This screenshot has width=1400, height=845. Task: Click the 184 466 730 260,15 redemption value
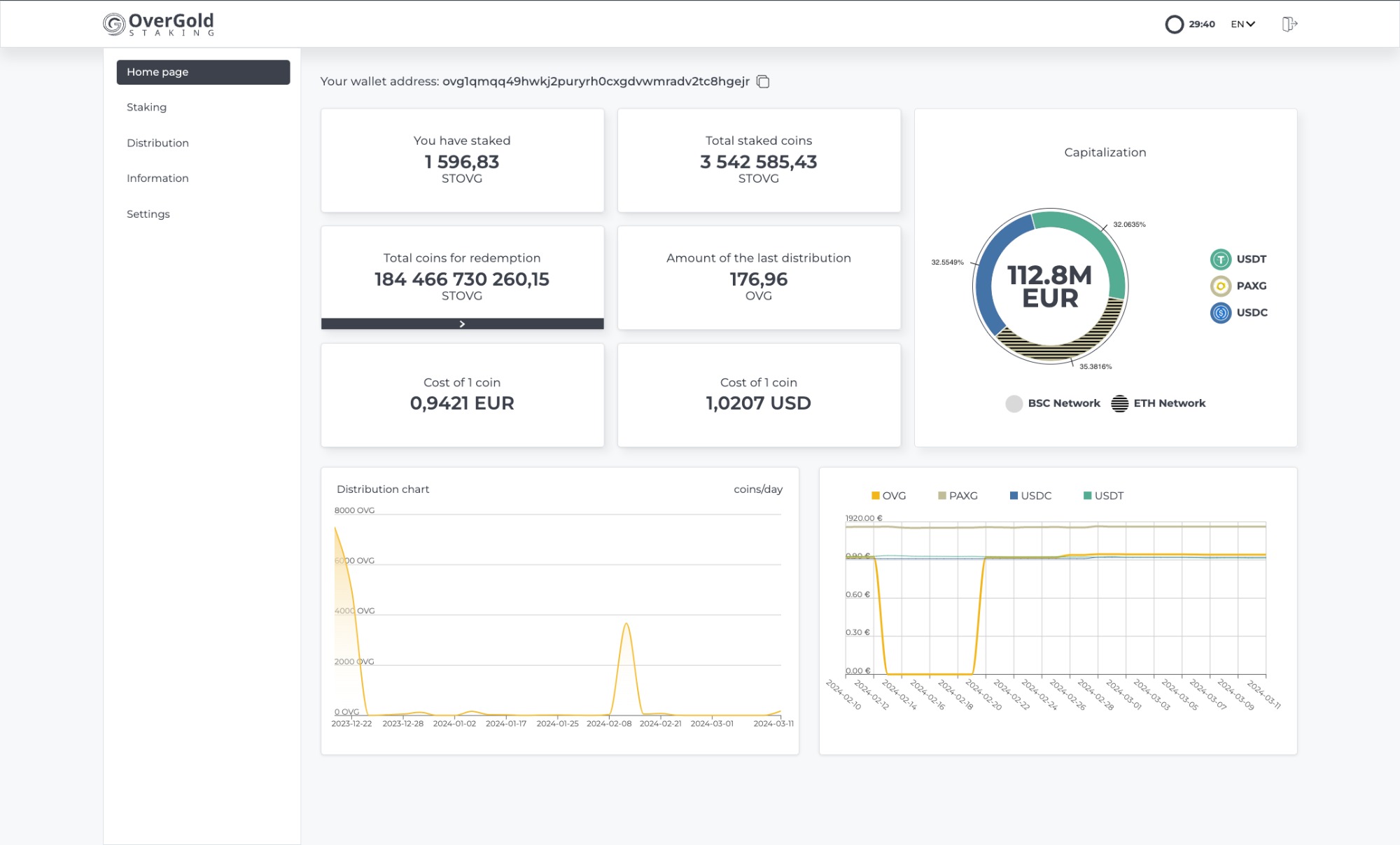click(462, 279)
